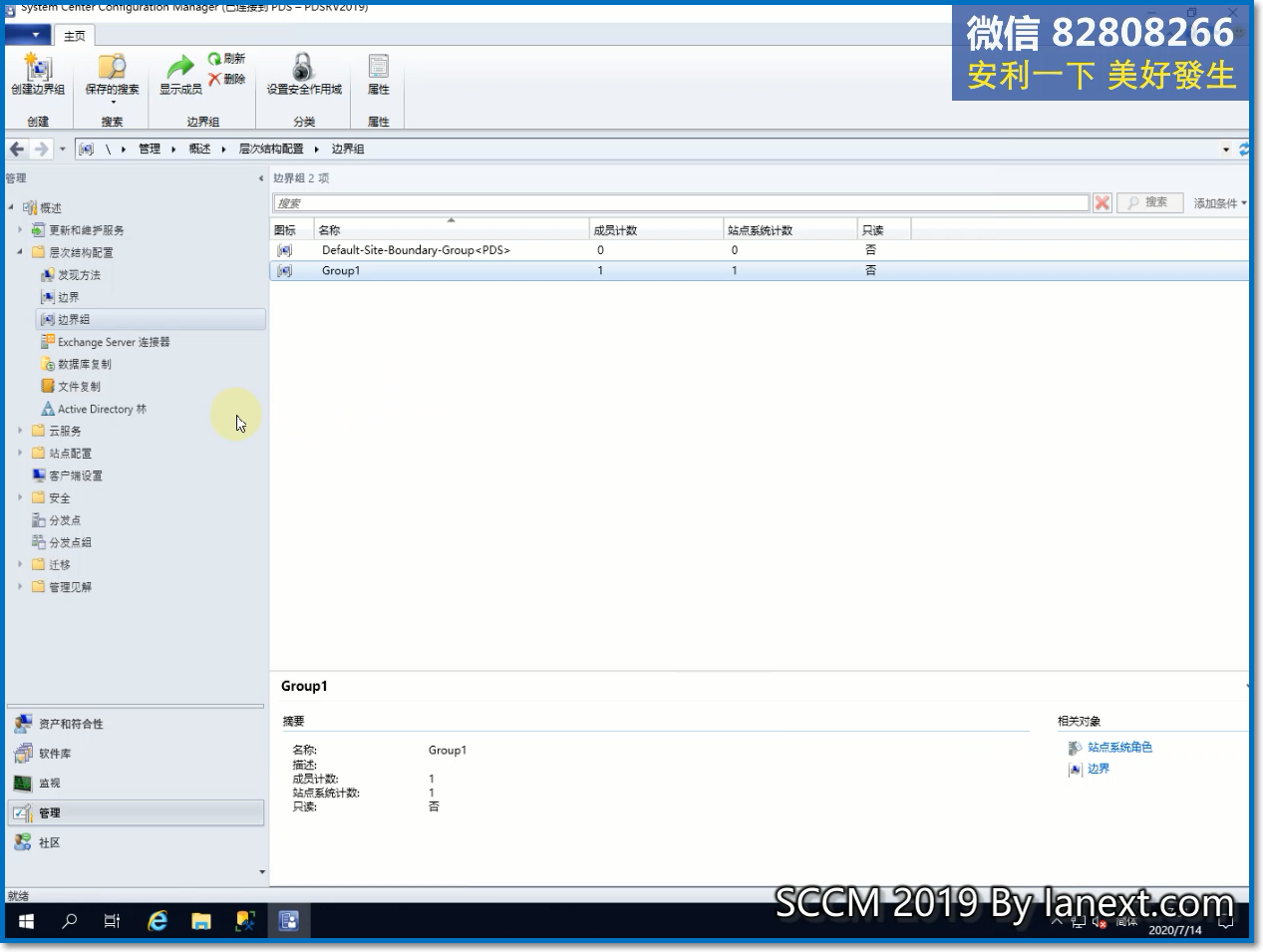1263x952 pixels.
Task: Open the Monitoring workspace
Action: (x=136, y=784)
